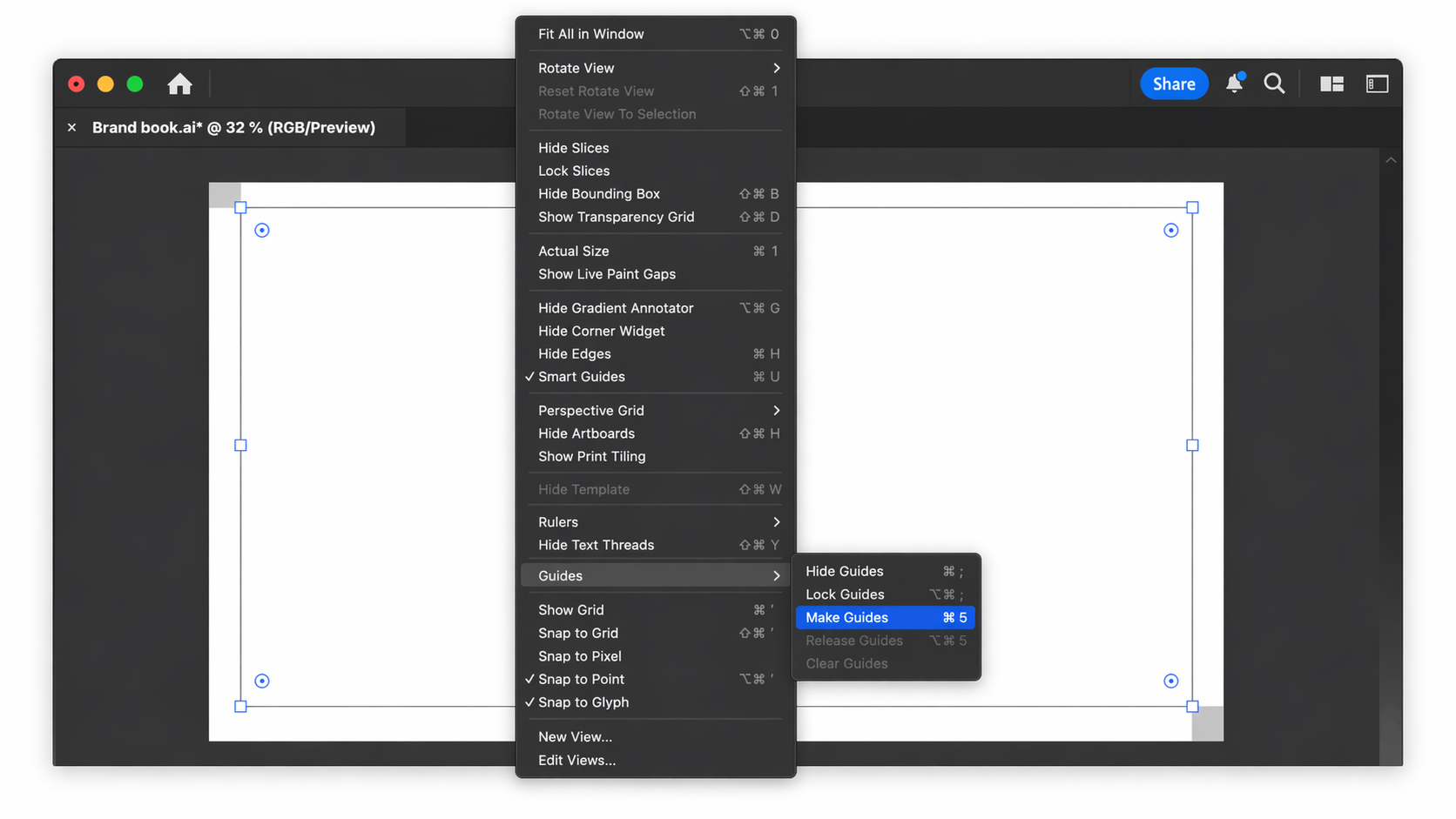Expand Perspective Grid submenu
This screenshot has height=819, width=1456.
click(655, 411)
